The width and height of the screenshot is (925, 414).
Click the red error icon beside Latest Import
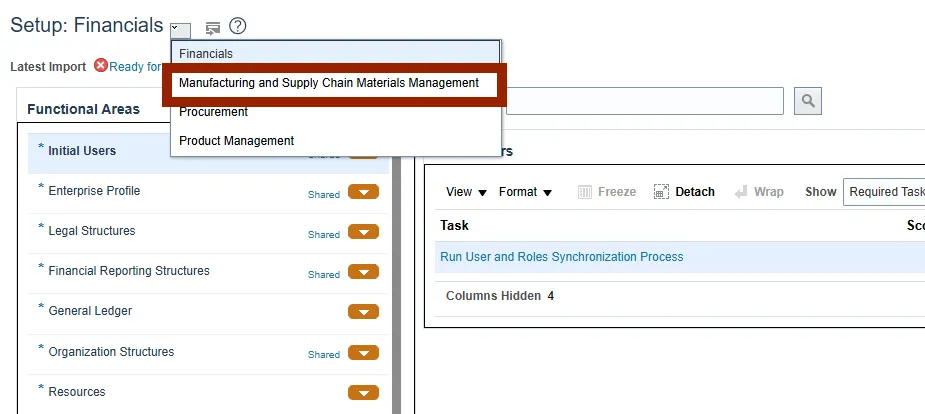point(101,66)
